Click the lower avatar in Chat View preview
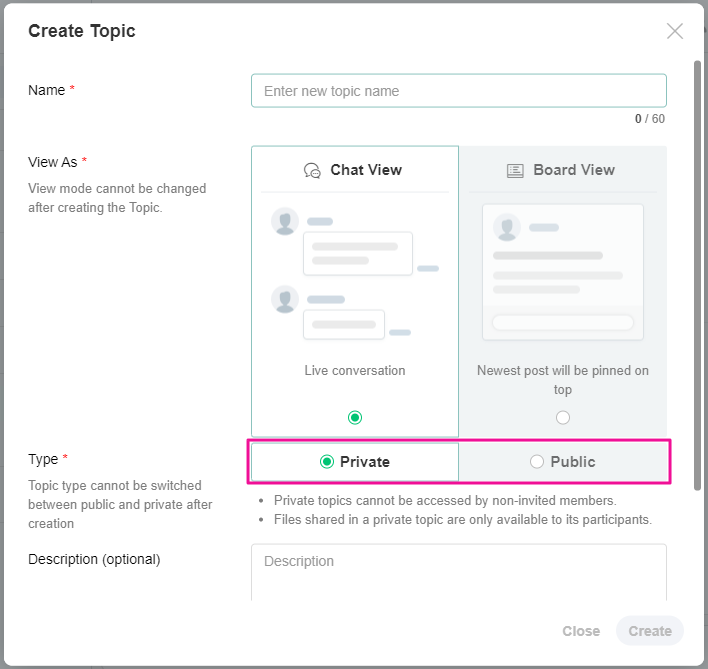708x669 pixels. click(285, 299)
